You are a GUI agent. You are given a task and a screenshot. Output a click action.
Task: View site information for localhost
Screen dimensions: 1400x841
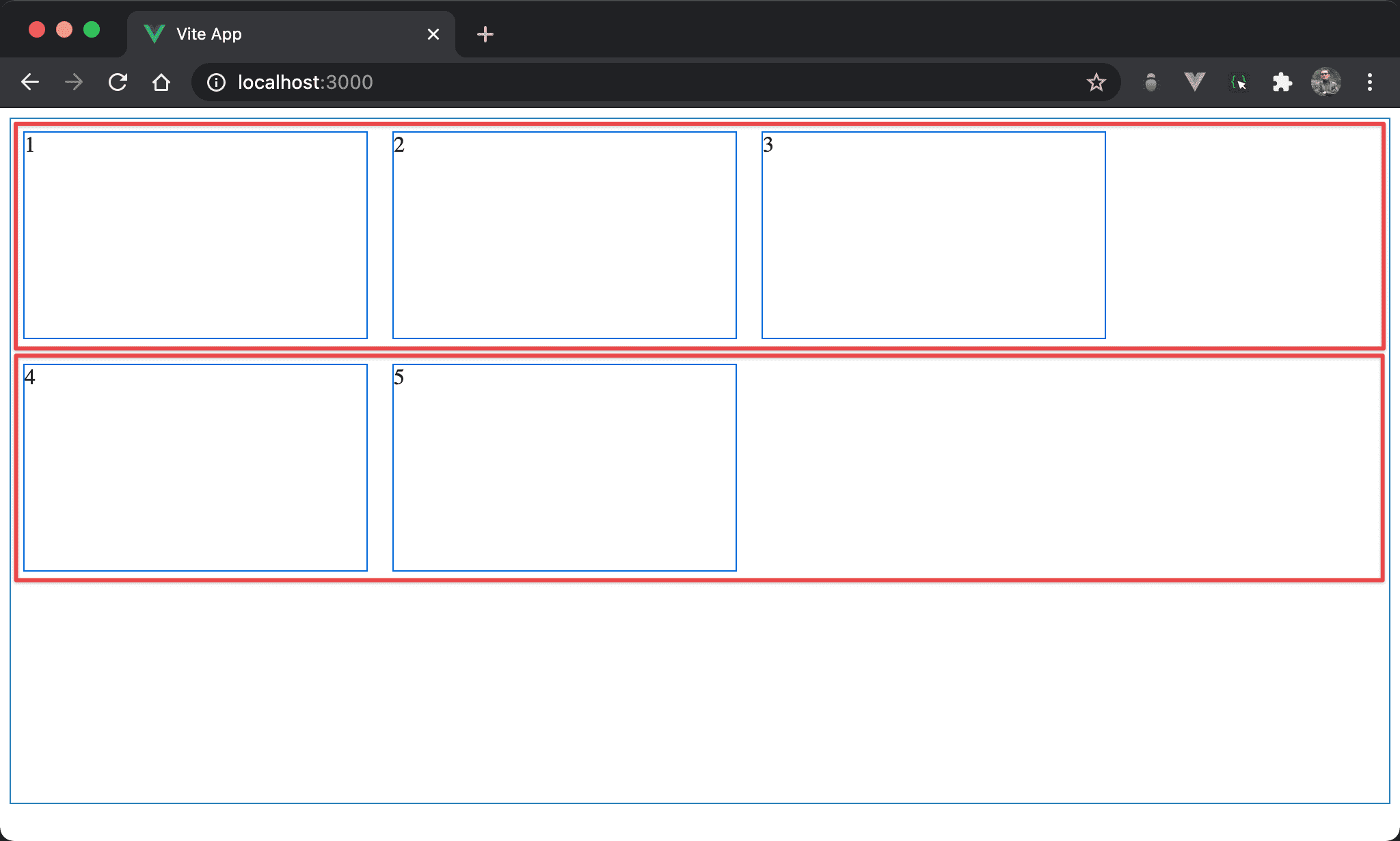[216, 82]
